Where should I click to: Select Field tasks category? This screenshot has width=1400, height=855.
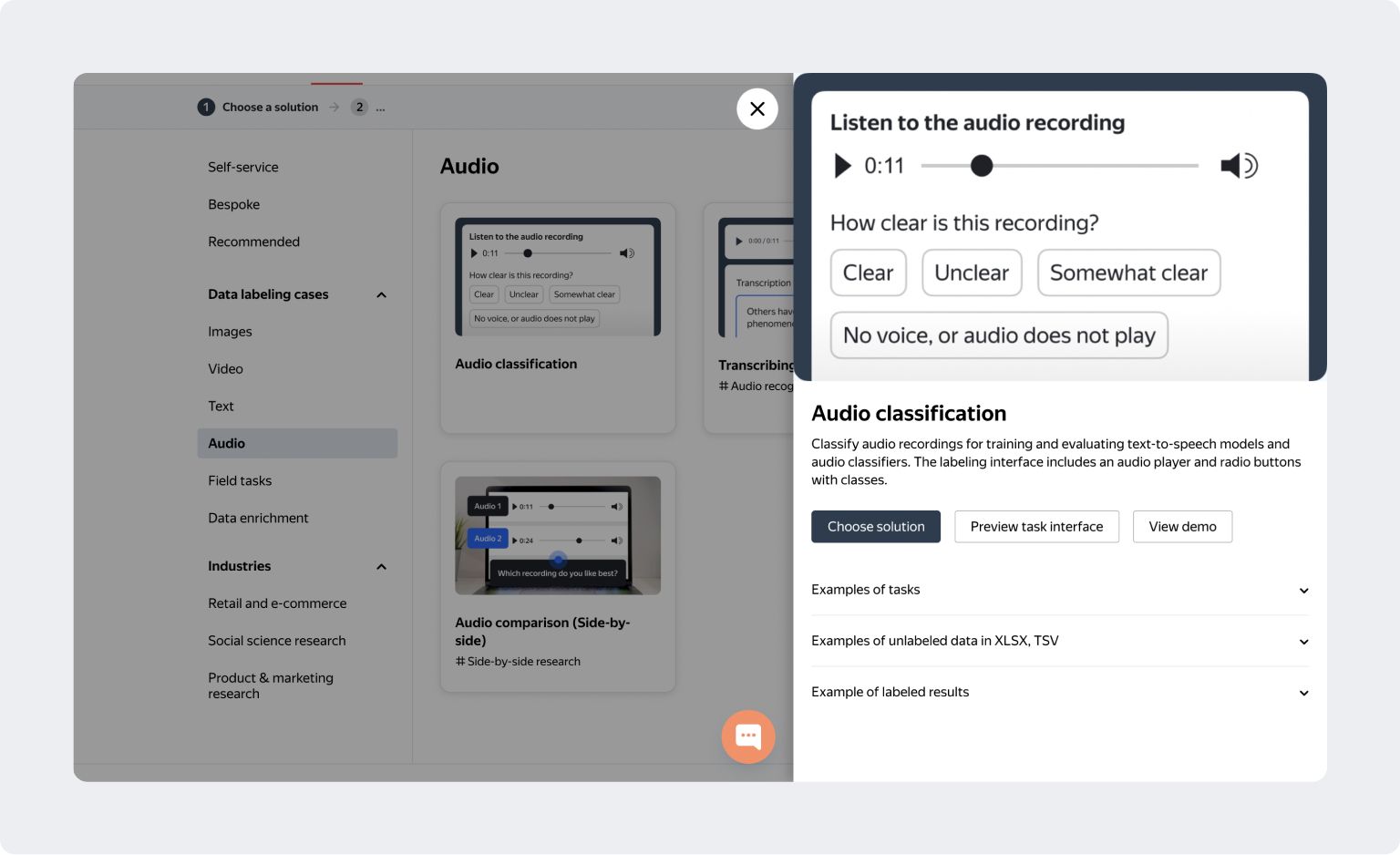pyautogui.click(x=240, y=480)
